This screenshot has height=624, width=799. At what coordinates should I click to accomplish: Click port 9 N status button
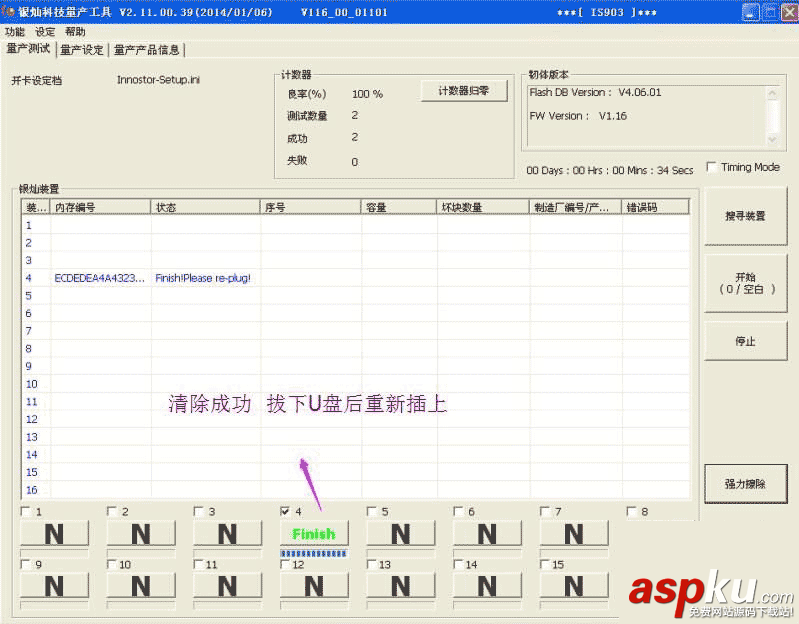(55, 586)
